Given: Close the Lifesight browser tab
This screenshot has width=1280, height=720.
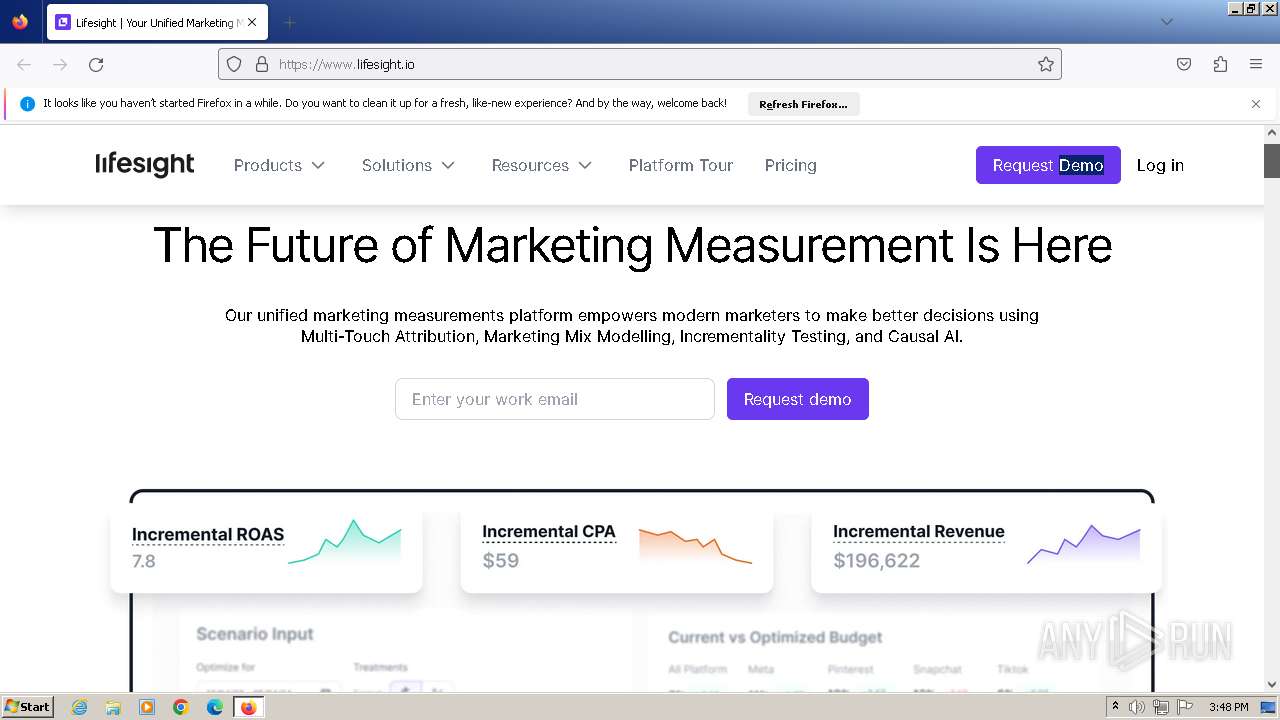Looking at the screenshot, I should (x=252, y=22).
